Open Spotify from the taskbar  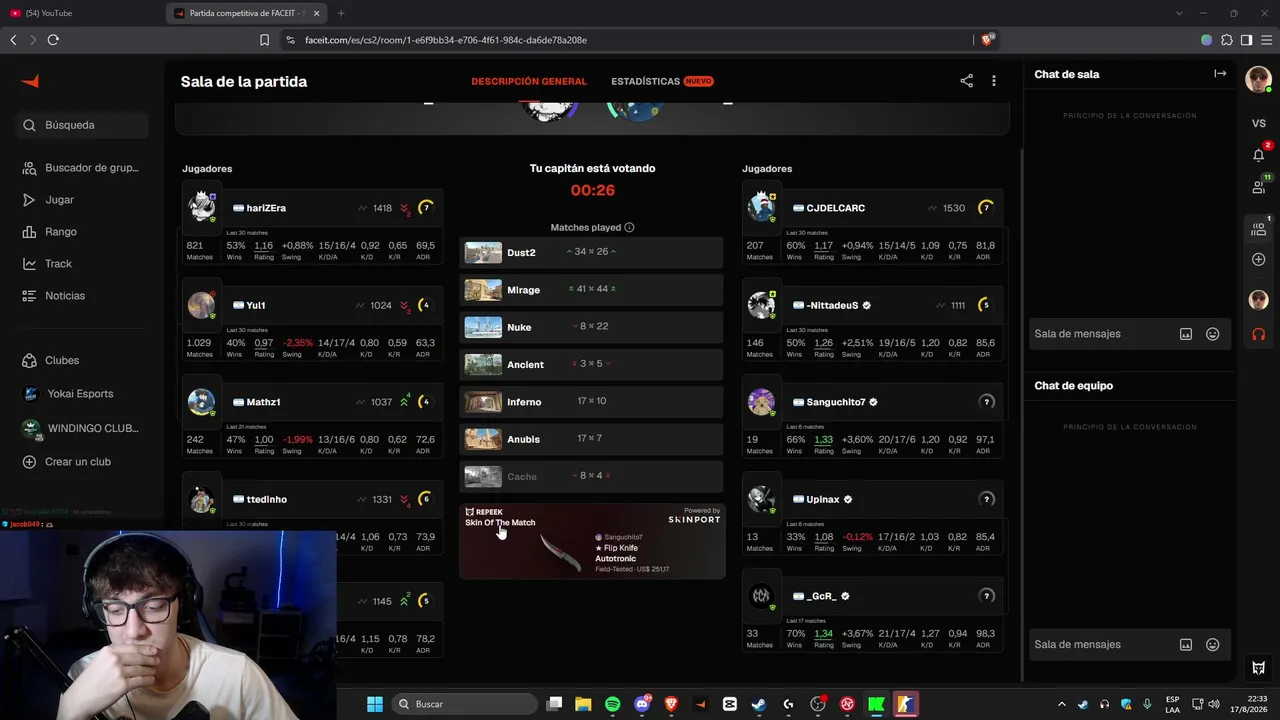612,704
